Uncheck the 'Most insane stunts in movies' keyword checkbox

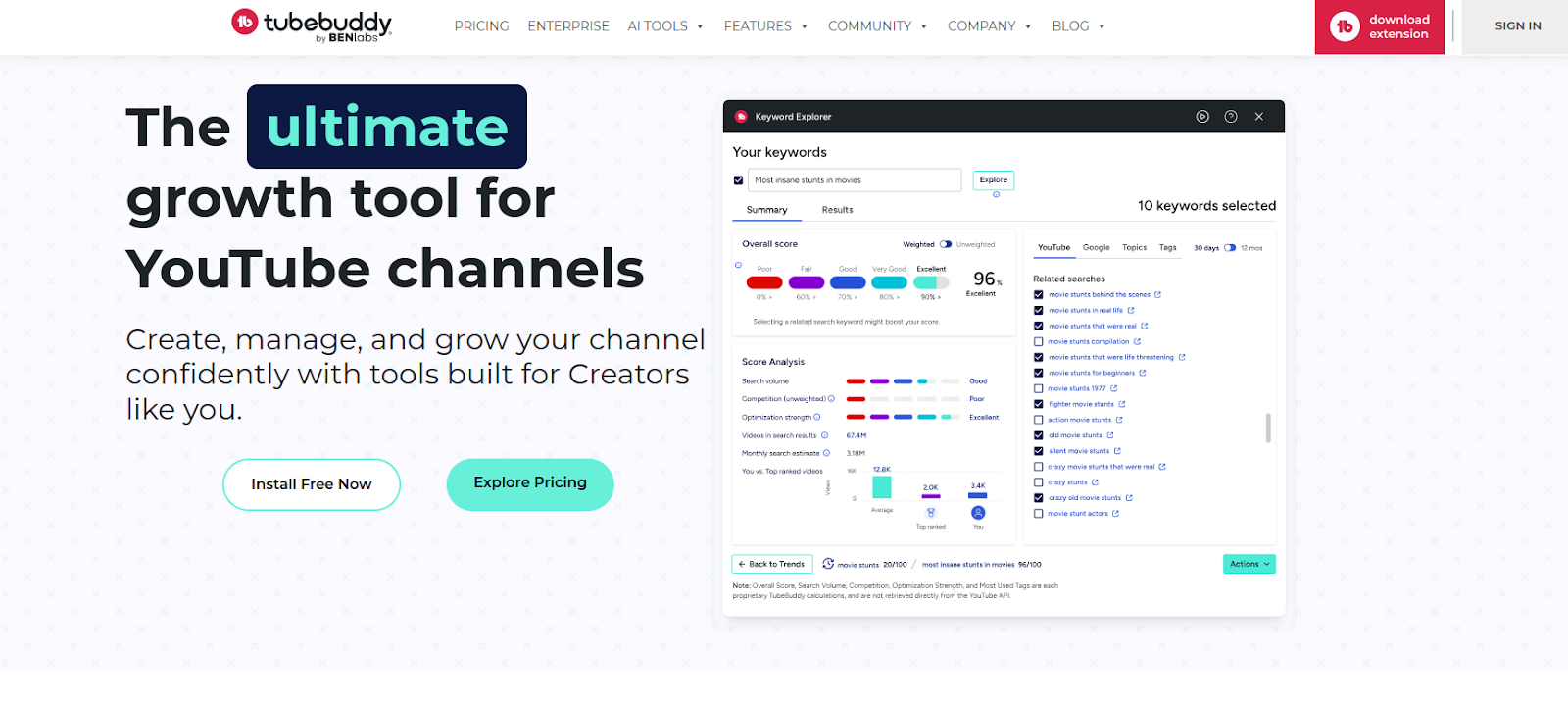click(x=738, y=180)
